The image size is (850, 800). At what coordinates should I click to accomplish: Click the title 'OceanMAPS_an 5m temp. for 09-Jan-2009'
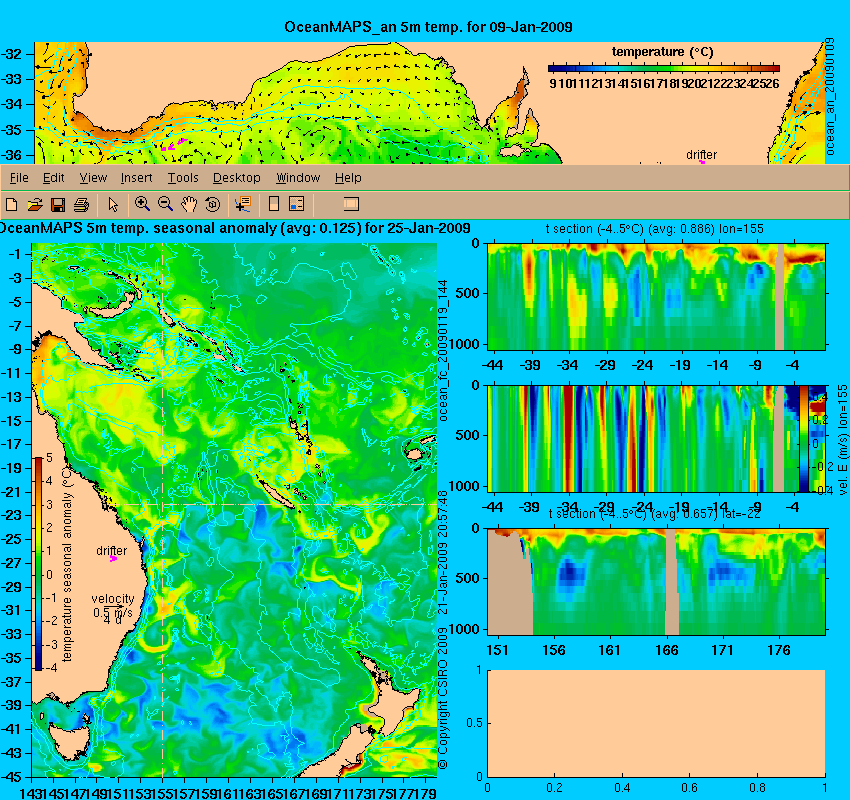tap(428, 27)
